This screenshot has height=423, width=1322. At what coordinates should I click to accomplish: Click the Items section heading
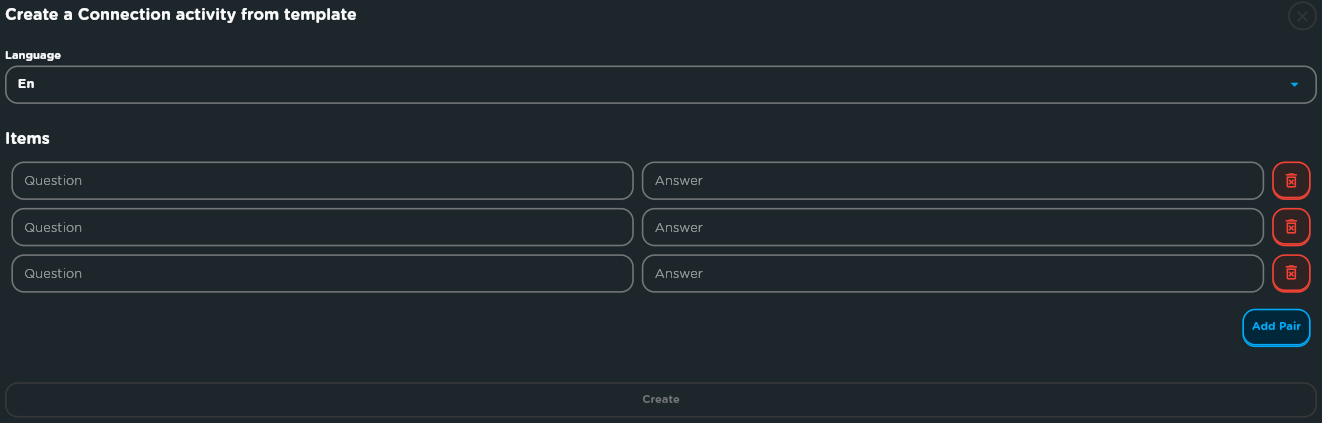coord(28,138)
